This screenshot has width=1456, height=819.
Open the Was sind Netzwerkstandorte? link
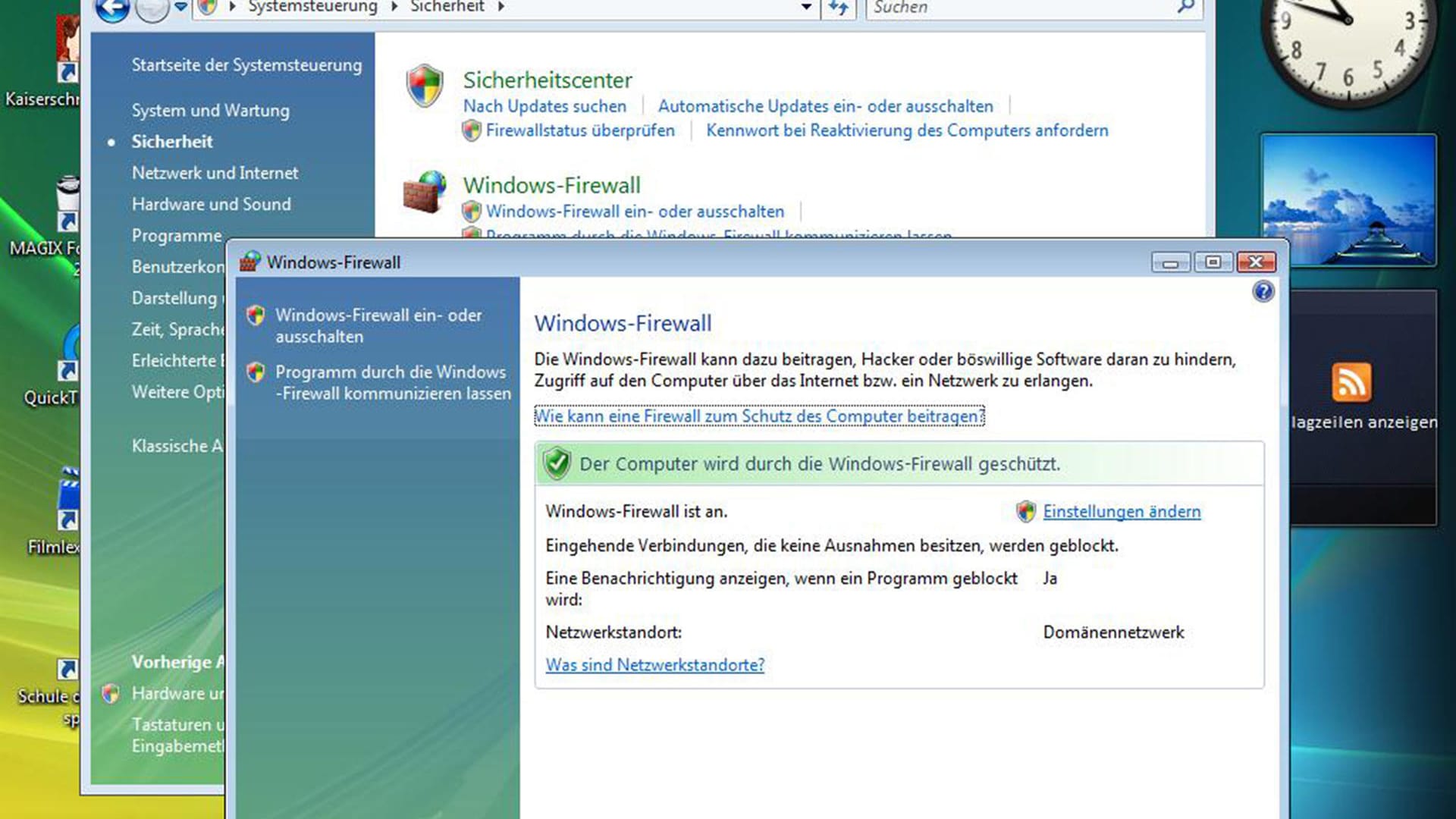654,665
